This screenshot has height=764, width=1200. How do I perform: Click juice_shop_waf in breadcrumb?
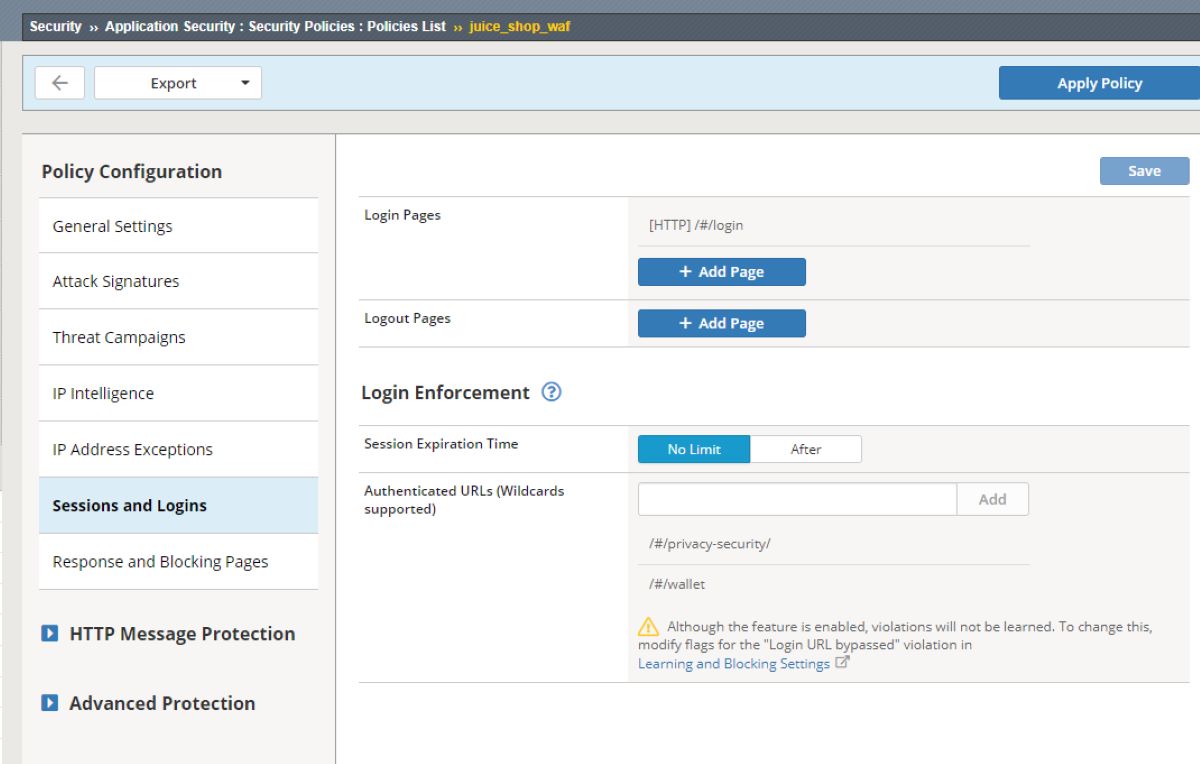tap(520, 27)
